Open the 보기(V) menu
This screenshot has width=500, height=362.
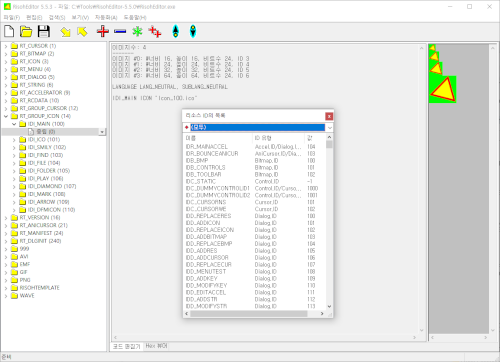click(80, 17)
